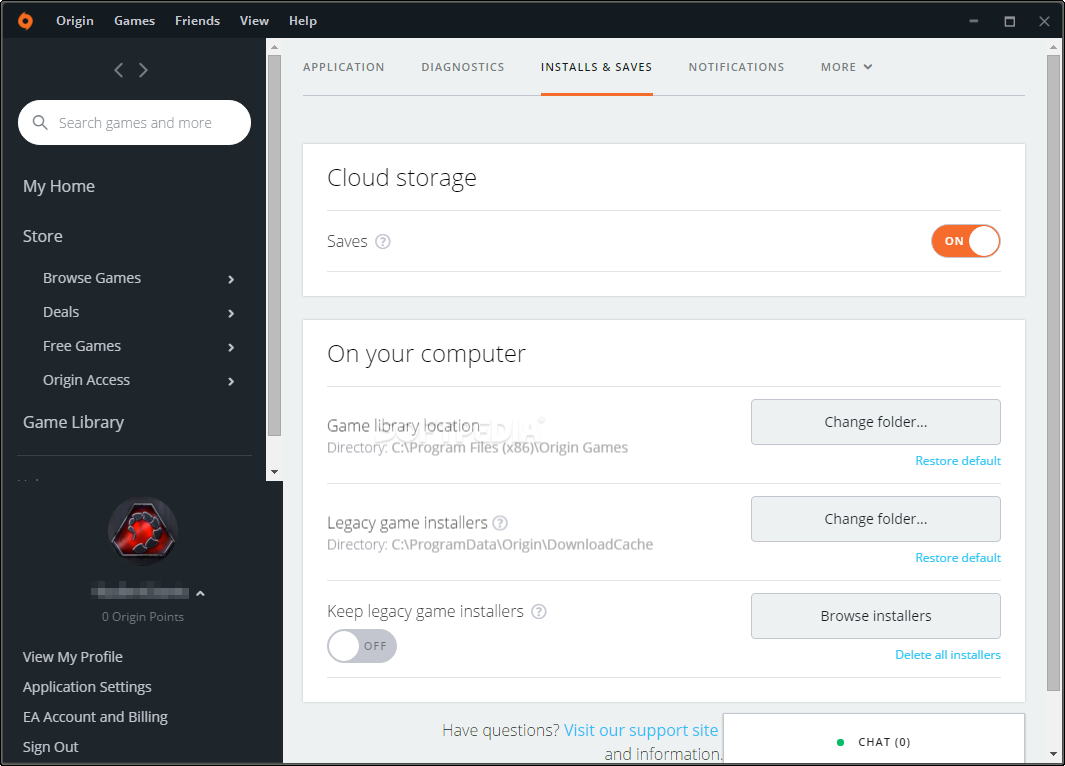
Task: Open help icon beside Legacy game installers
Action: [x=500, y=523]
